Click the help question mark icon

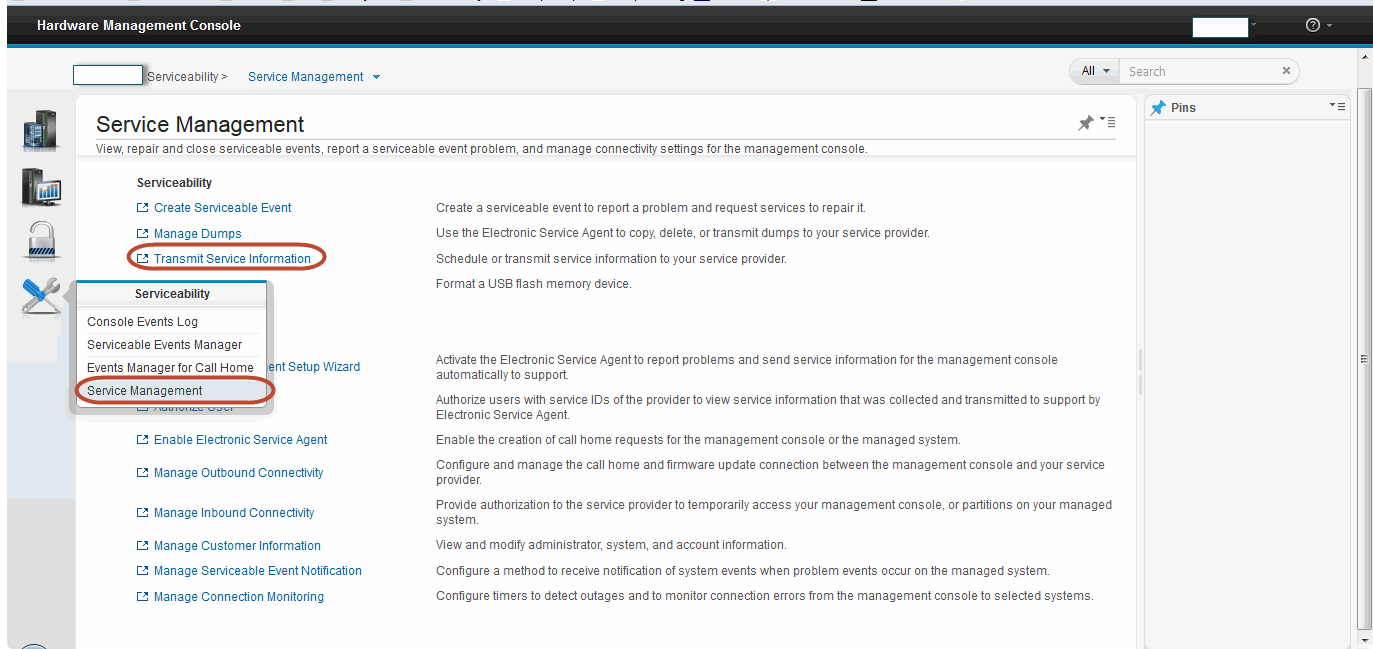point(1313,25)
